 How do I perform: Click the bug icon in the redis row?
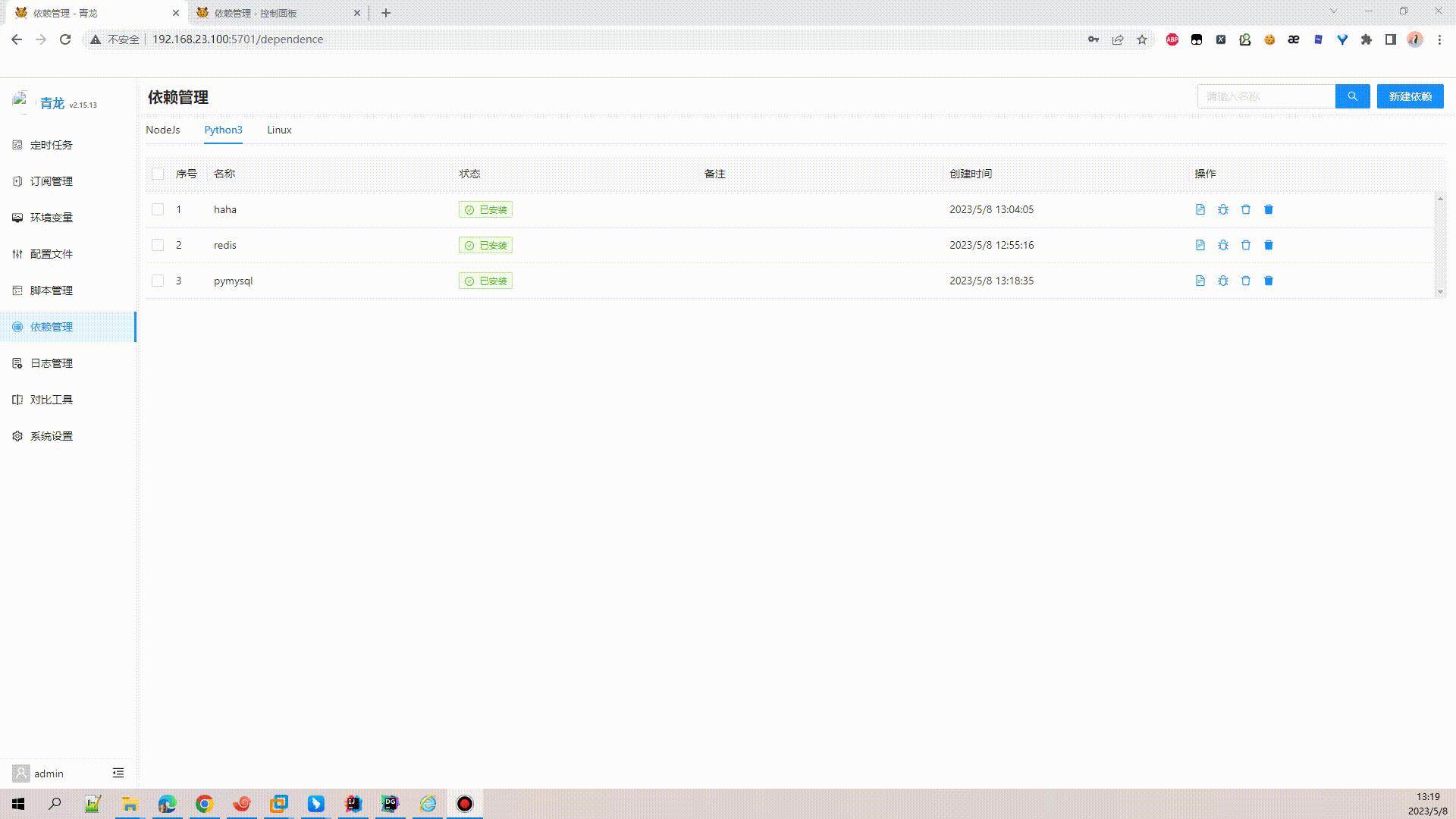click(x=1222, y=245)
